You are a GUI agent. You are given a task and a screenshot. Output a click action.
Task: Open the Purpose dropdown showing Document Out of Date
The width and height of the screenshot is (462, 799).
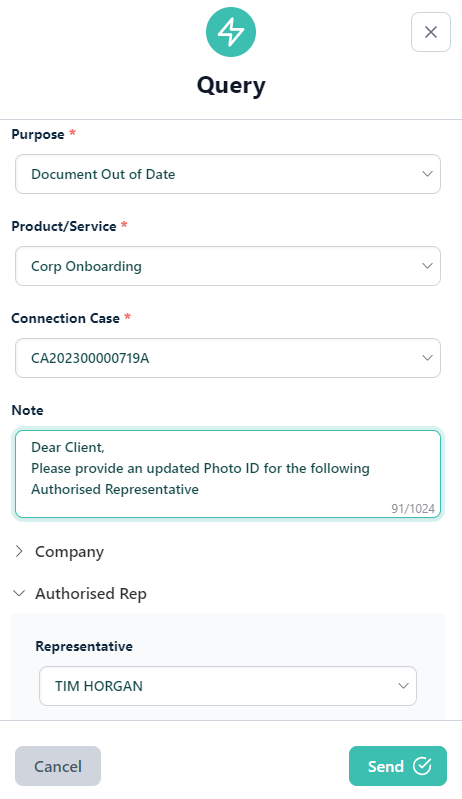(x=228, y=174)
